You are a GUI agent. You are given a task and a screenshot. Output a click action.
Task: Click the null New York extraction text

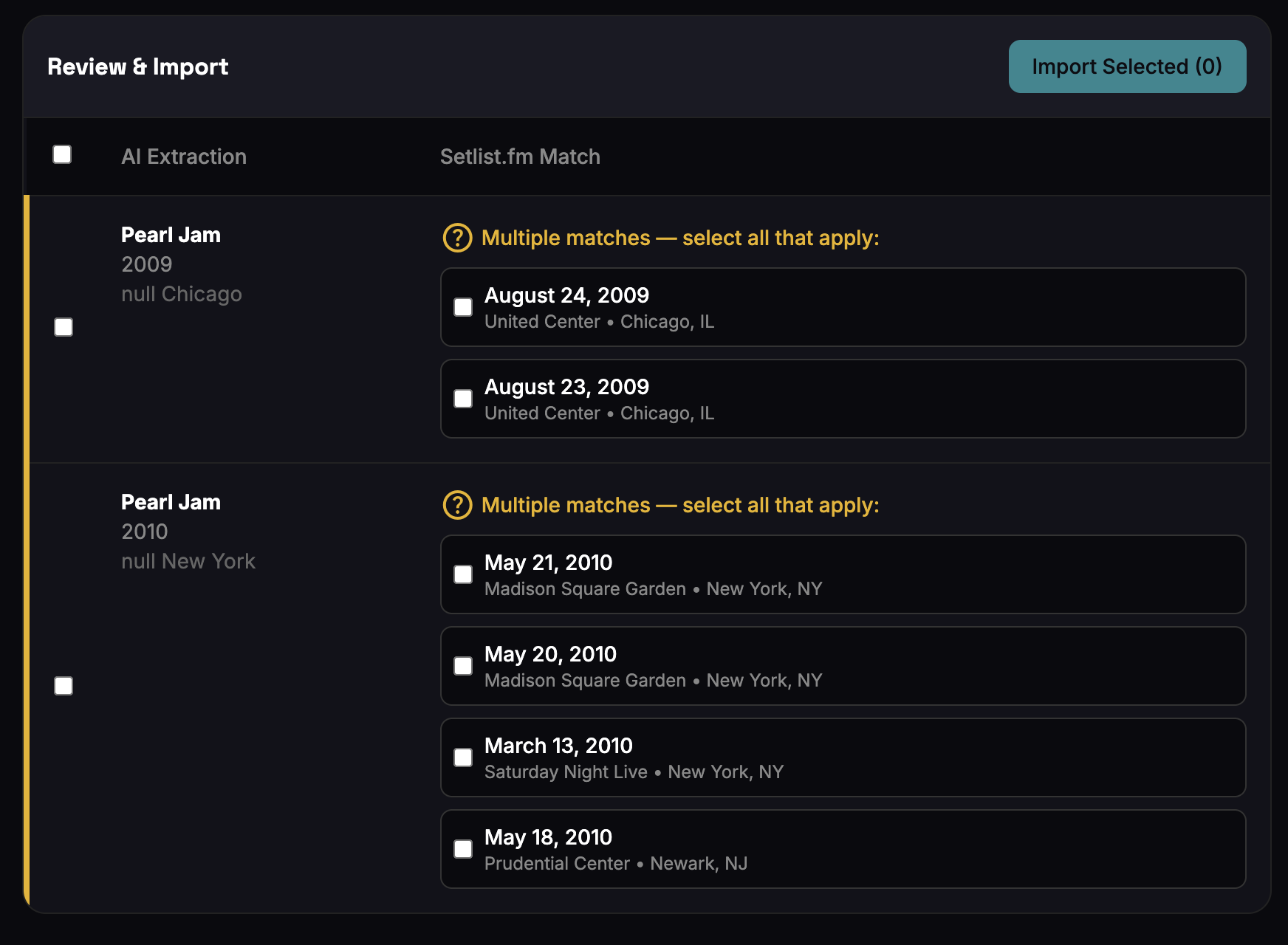point(188,561)
